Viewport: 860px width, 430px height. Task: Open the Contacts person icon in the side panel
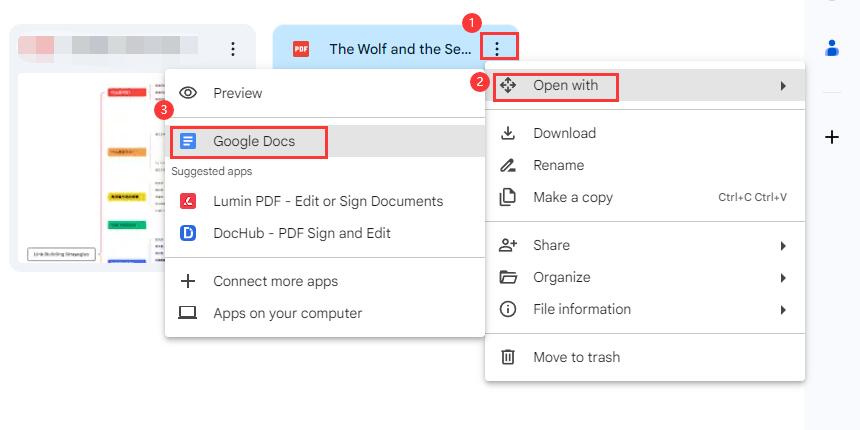click(x=832, y=48)
